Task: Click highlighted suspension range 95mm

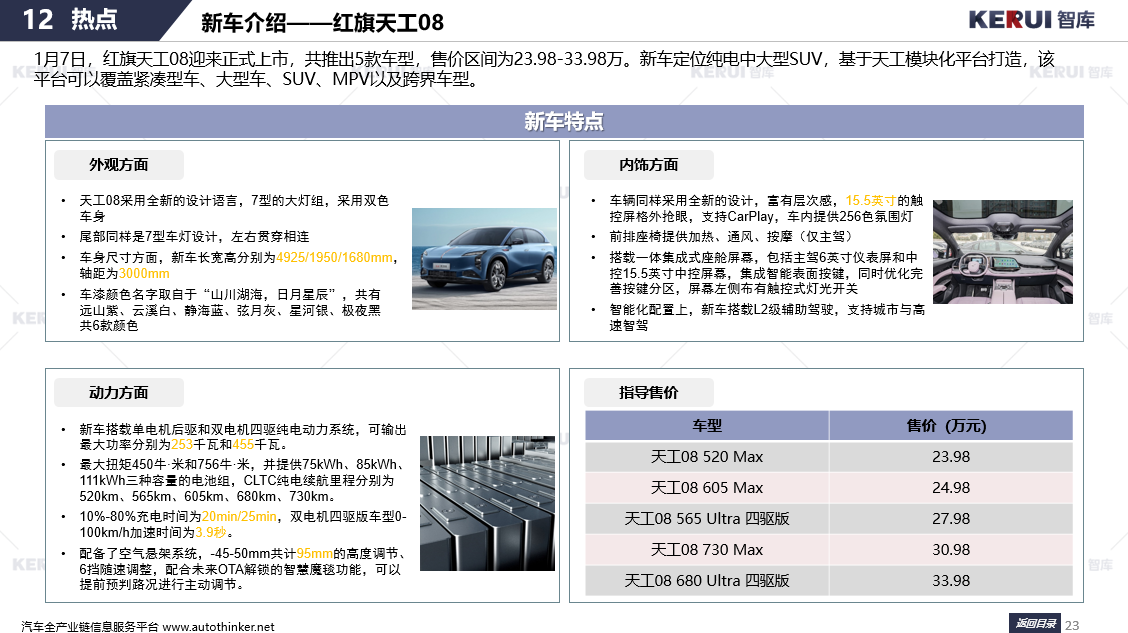Action: [x=314, y=553]
